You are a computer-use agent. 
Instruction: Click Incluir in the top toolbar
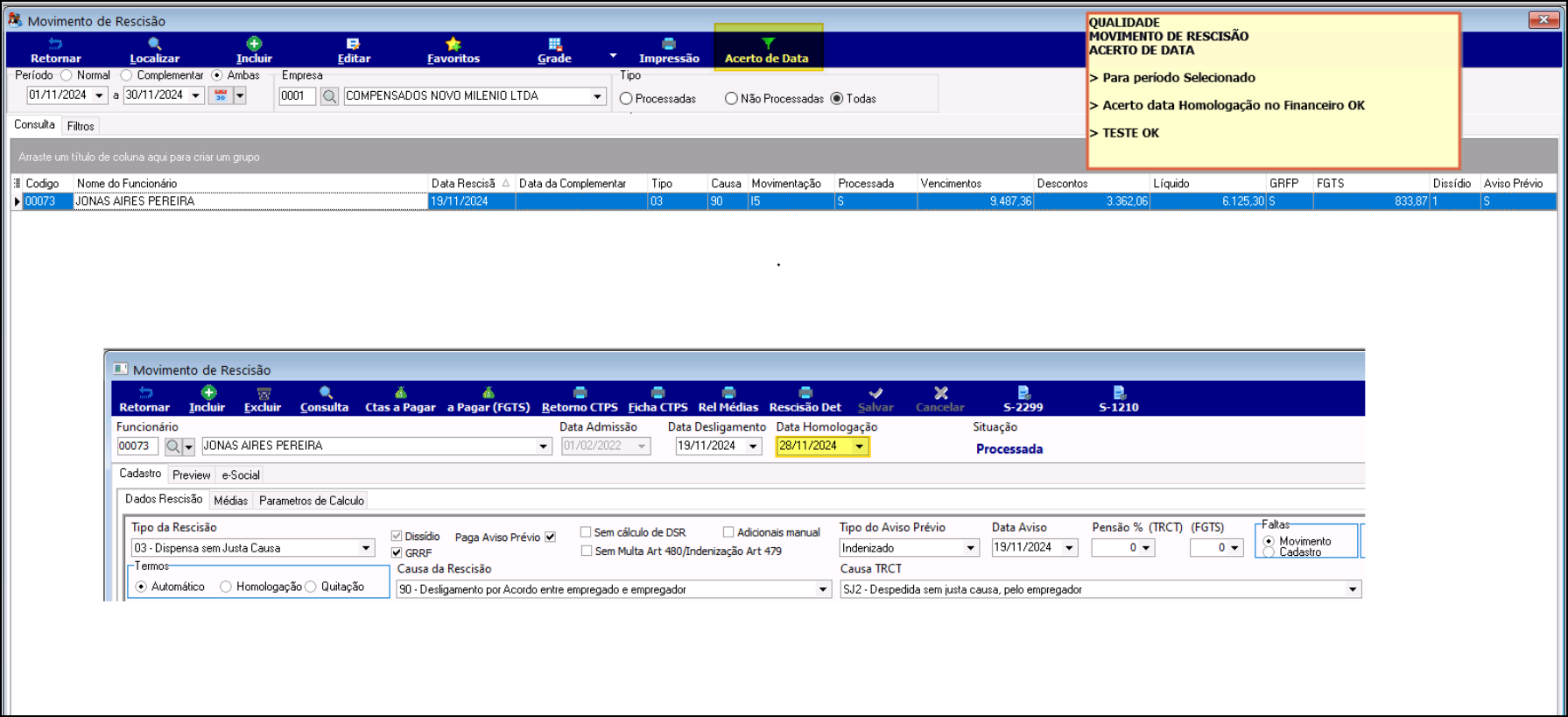(x=254, y=51)
